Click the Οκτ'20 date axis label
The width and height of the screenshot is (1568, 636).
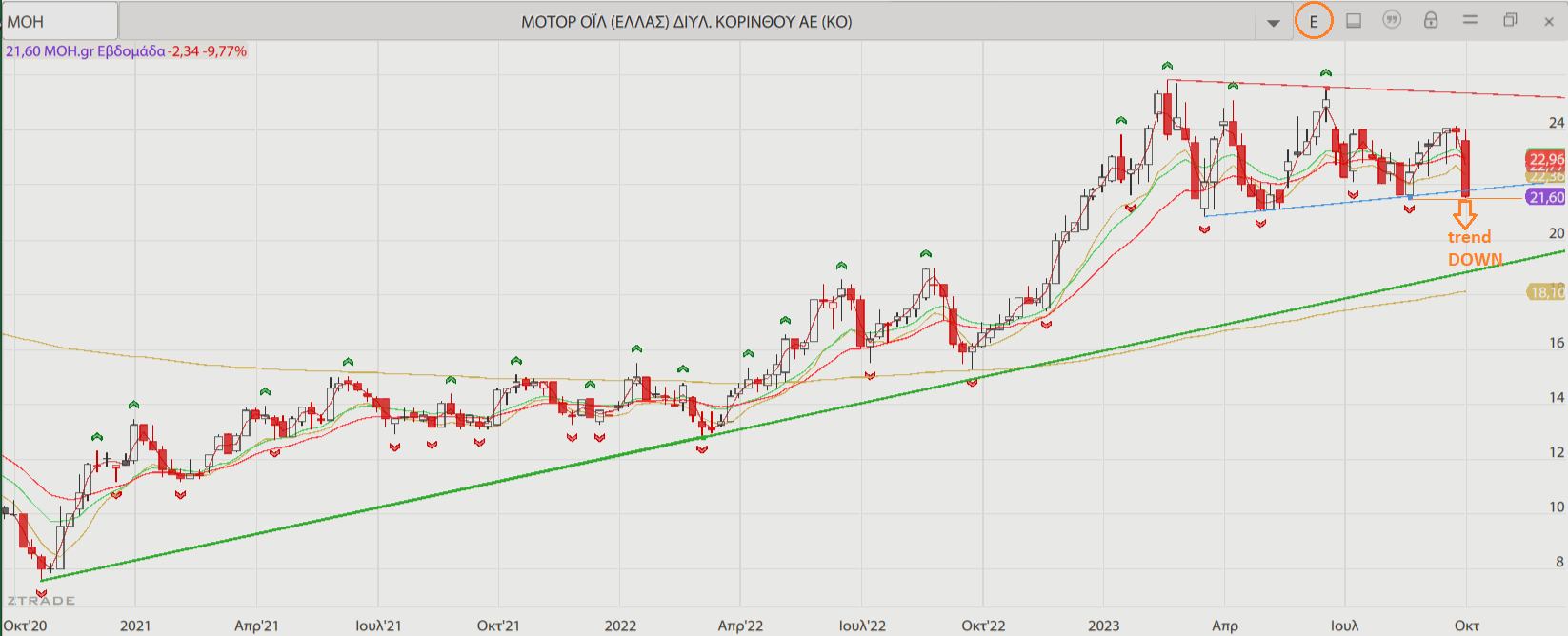25,626
